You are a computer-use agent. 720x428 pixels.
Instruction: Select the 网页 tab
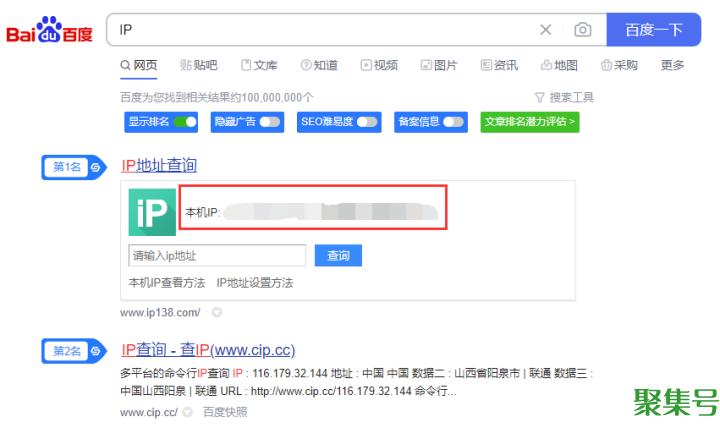(x=139, y=65)
